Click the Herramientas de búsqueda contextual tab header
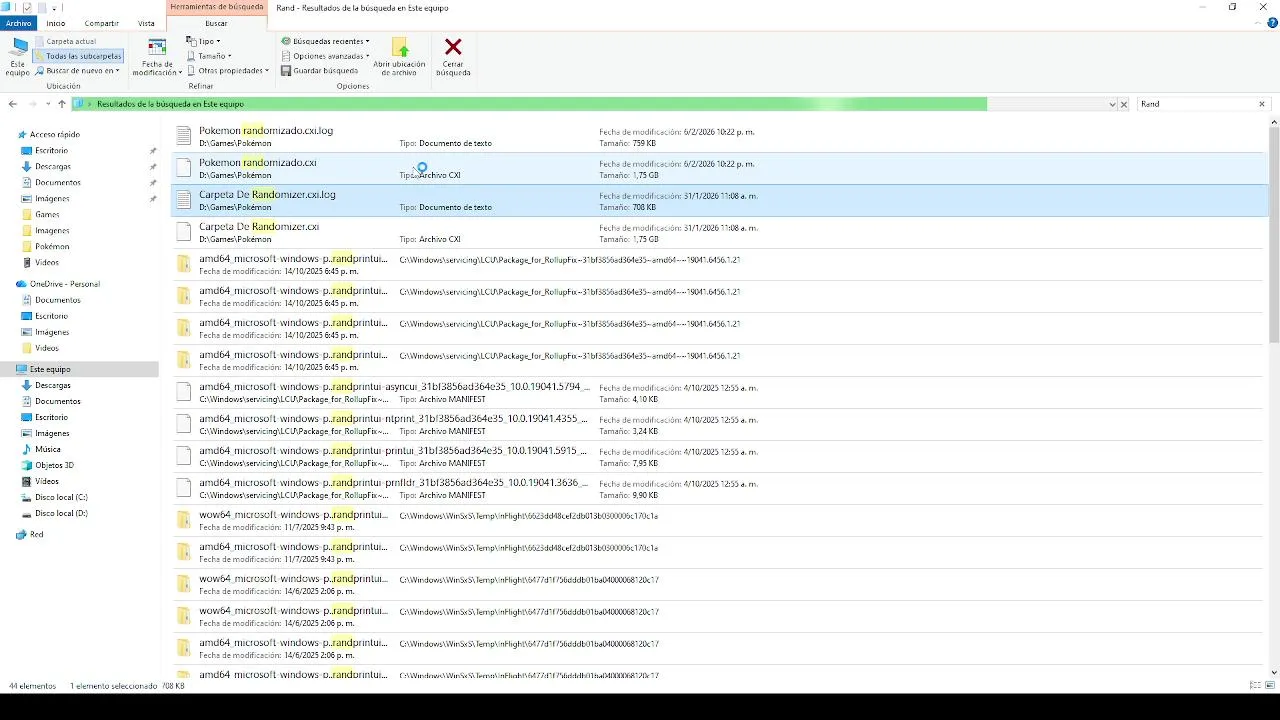 [x=217, y=7]
